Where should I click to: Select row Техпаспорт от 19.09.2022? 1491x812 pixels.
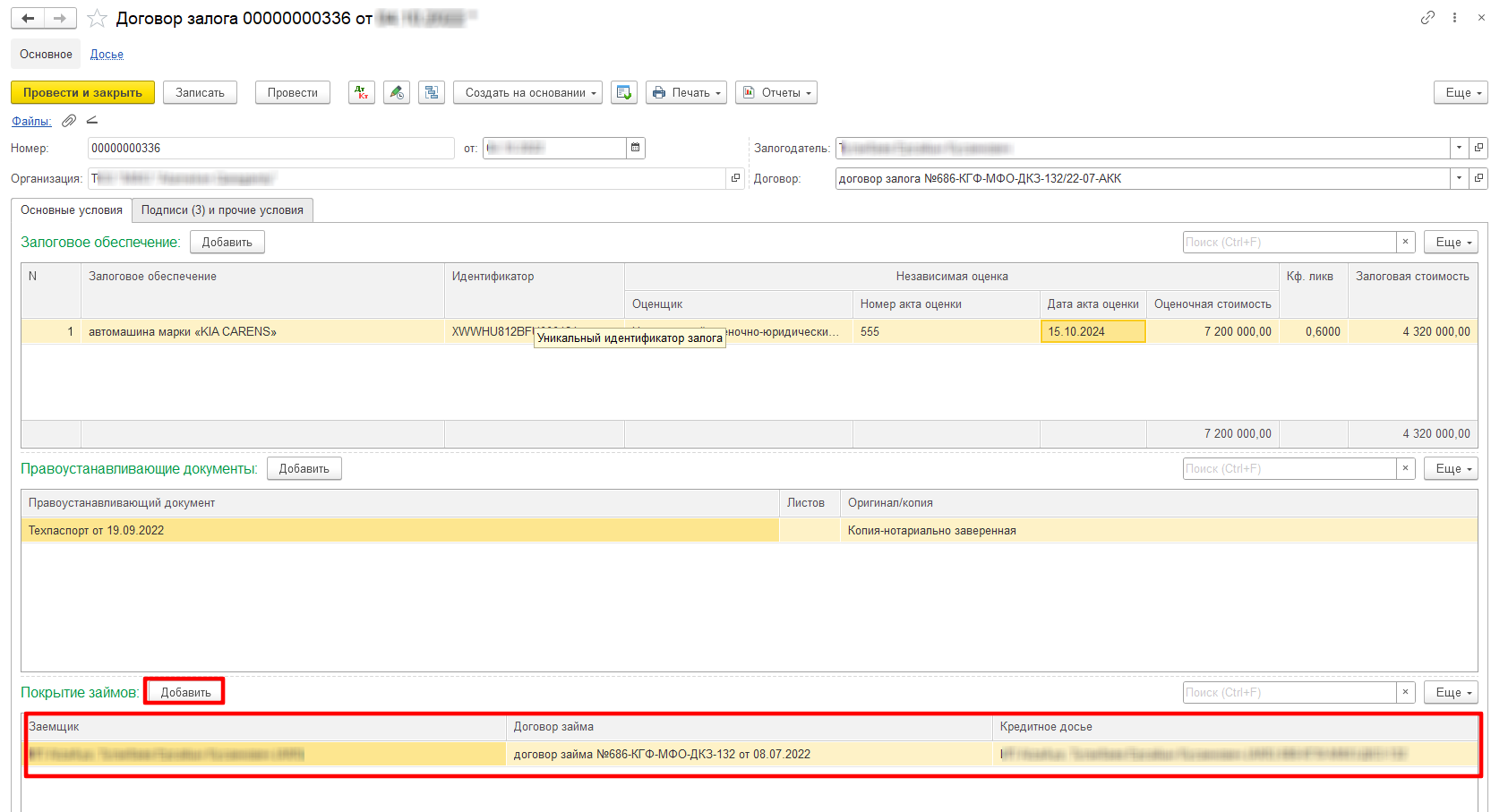pos(399,530)
